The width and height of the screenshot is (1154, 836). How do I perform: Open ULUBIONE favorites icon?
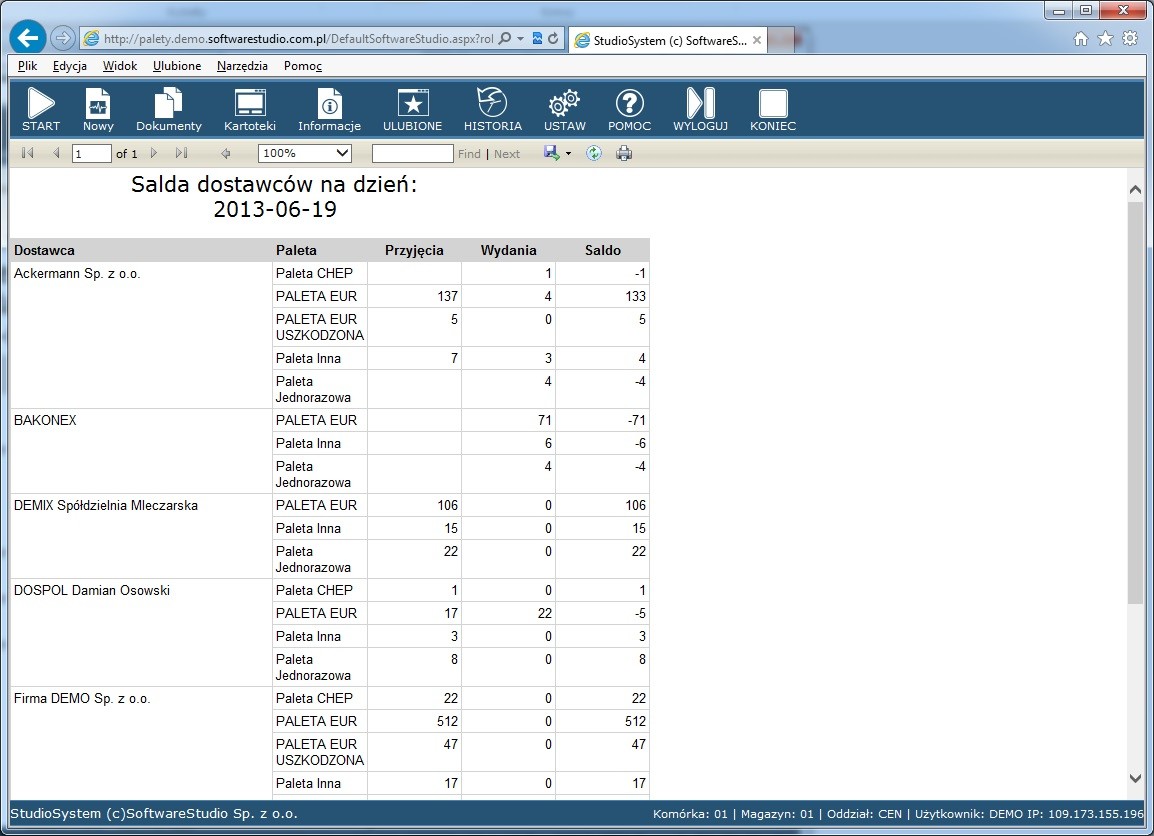click(412, 110)
